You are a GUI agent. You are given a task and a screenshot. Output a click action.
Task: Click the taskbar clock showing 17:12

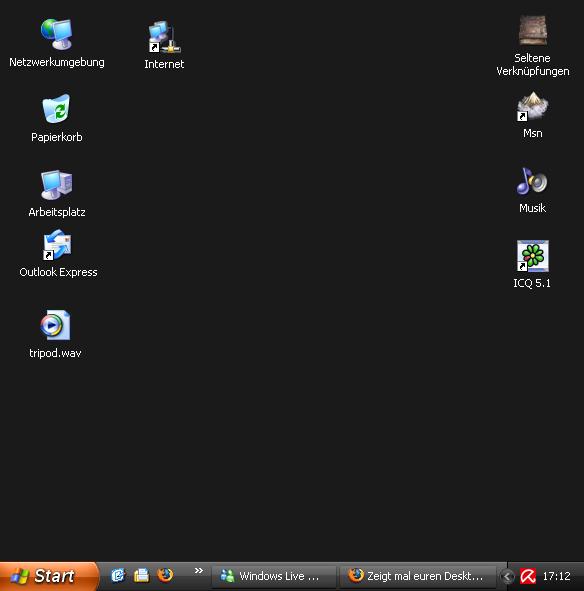pyautogui.click(x=556, y=576)
